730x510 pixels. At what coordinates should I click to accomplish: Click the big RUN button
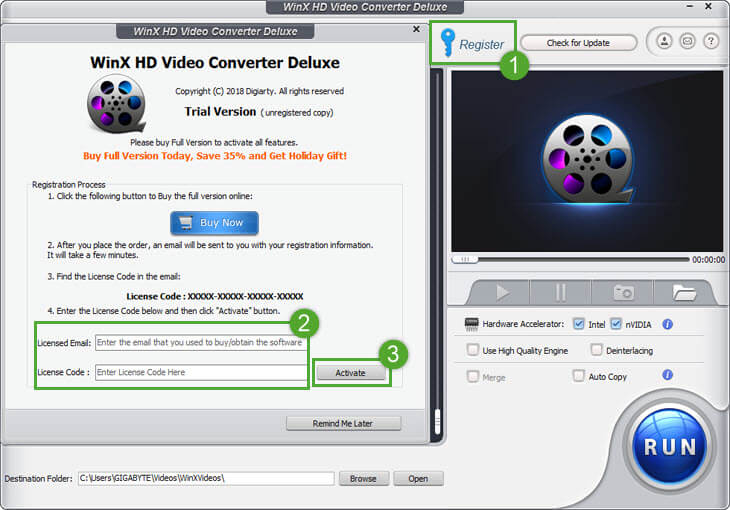[x=669, y=446]
